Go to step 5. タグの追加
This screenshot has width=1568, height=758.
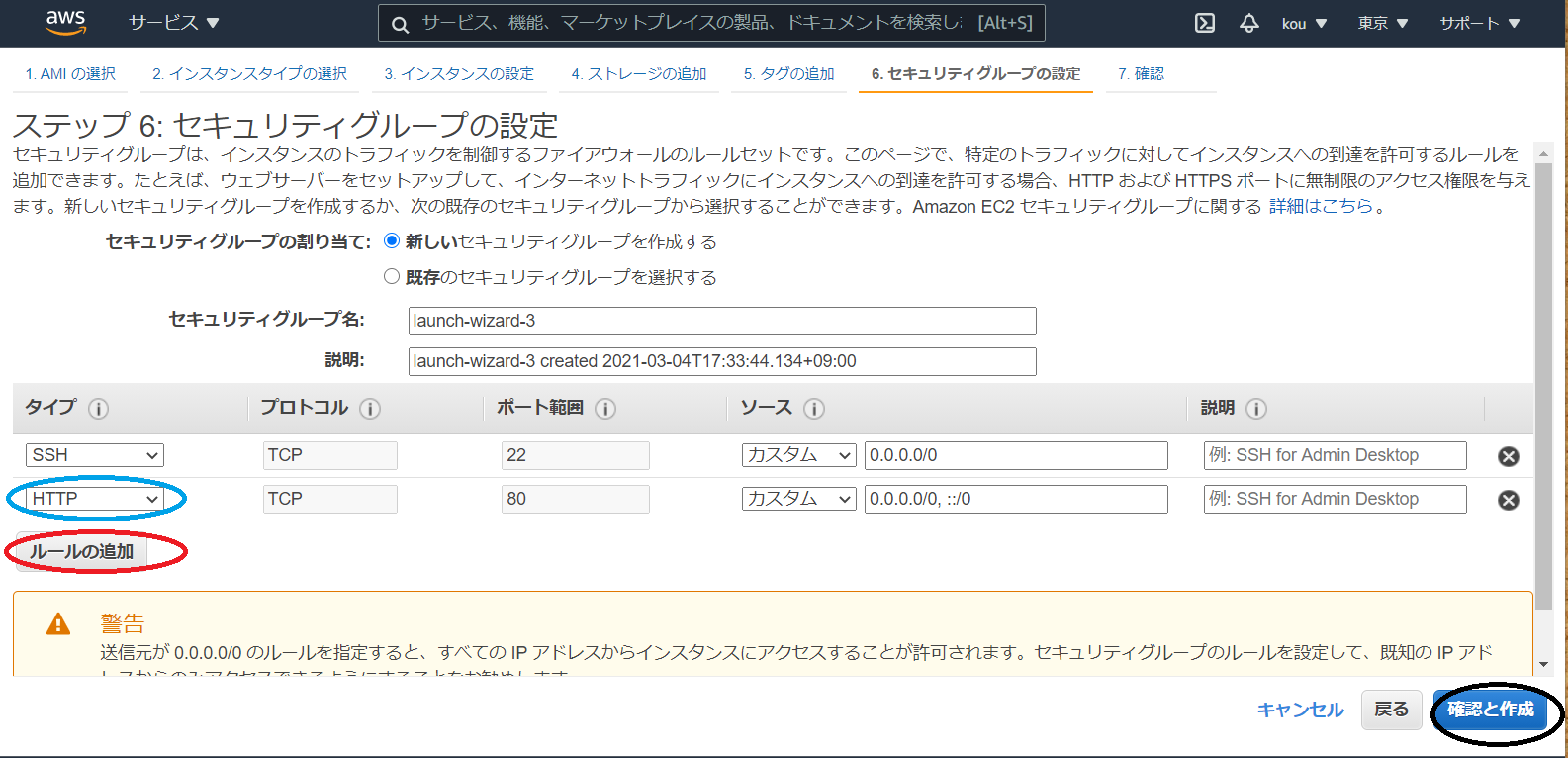coord(789,74)
